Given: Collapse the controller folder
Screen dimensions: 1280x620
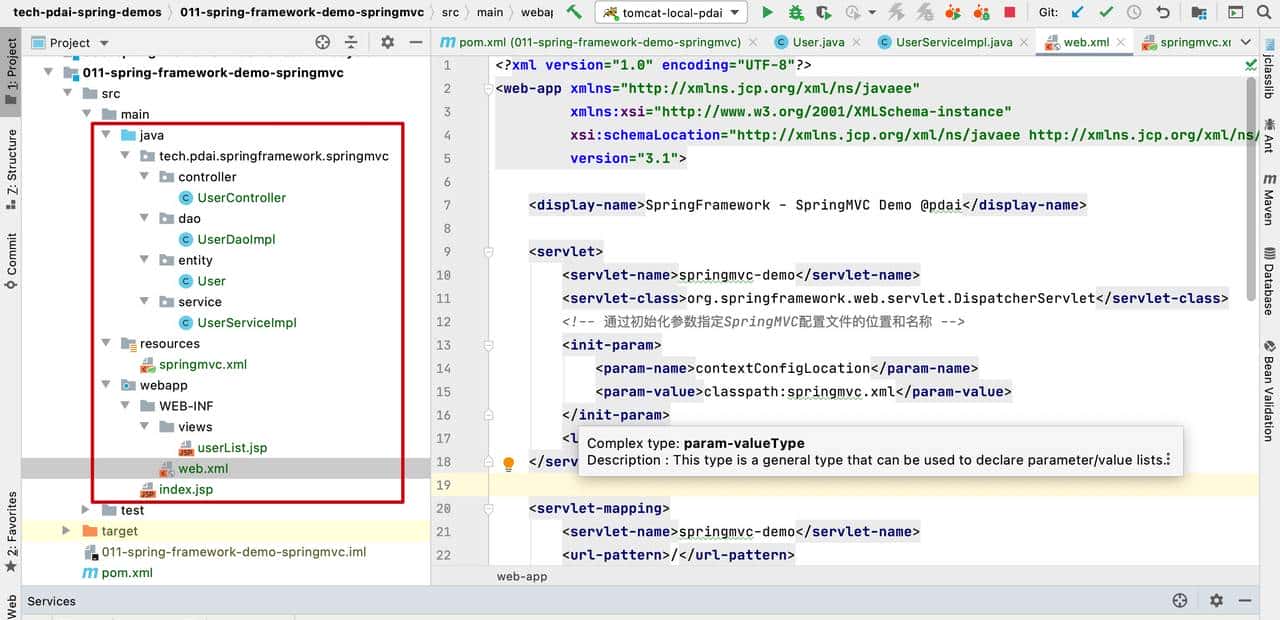Looking at the screenshot, I should (x=145, y=177).
